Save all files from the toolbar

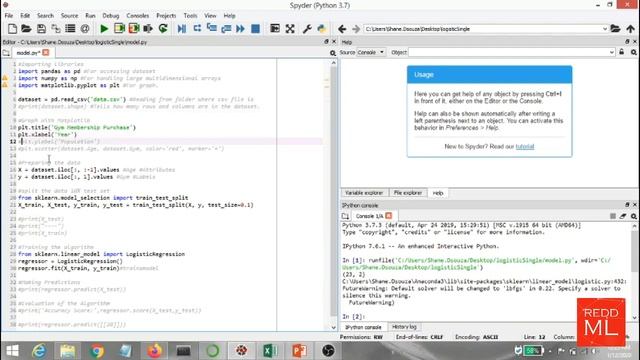pyautogui.click(x=56, y=29)
